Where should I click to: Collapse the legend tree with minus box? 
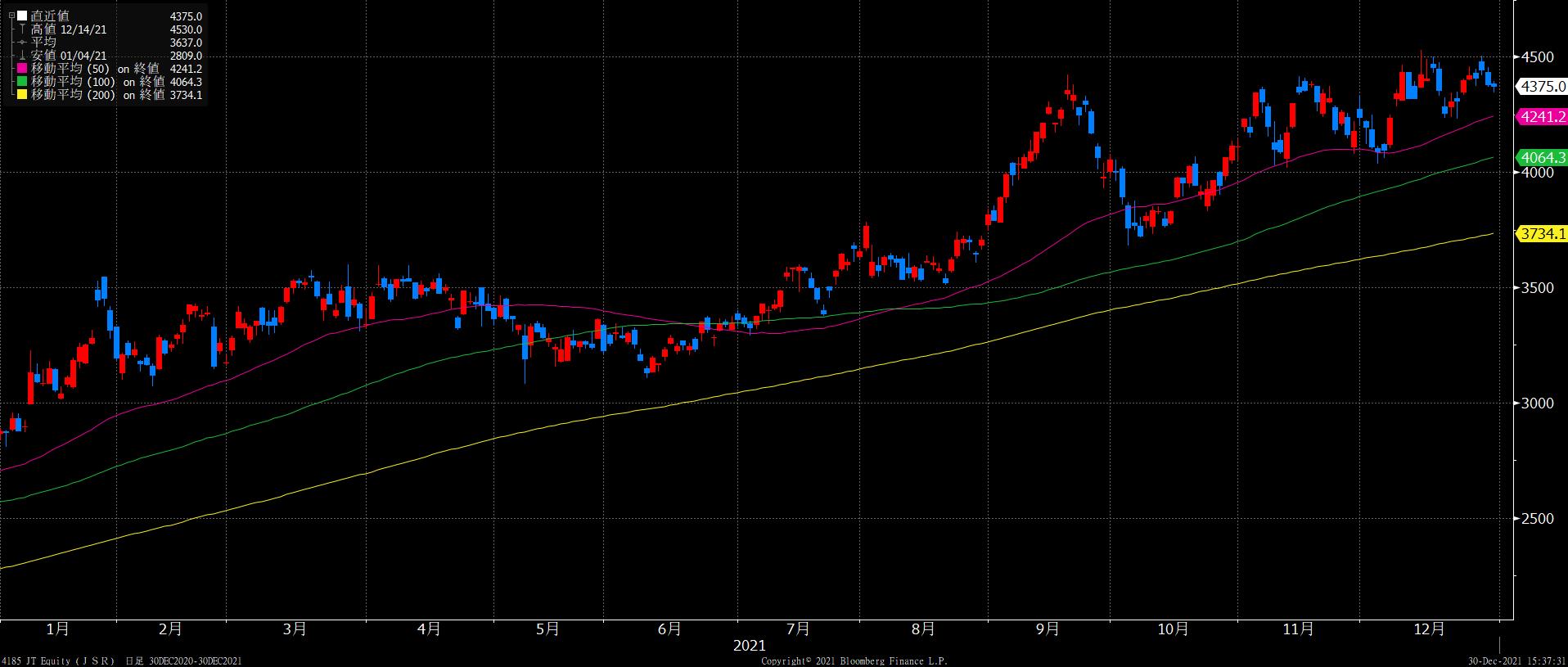(x=11, y=16)
